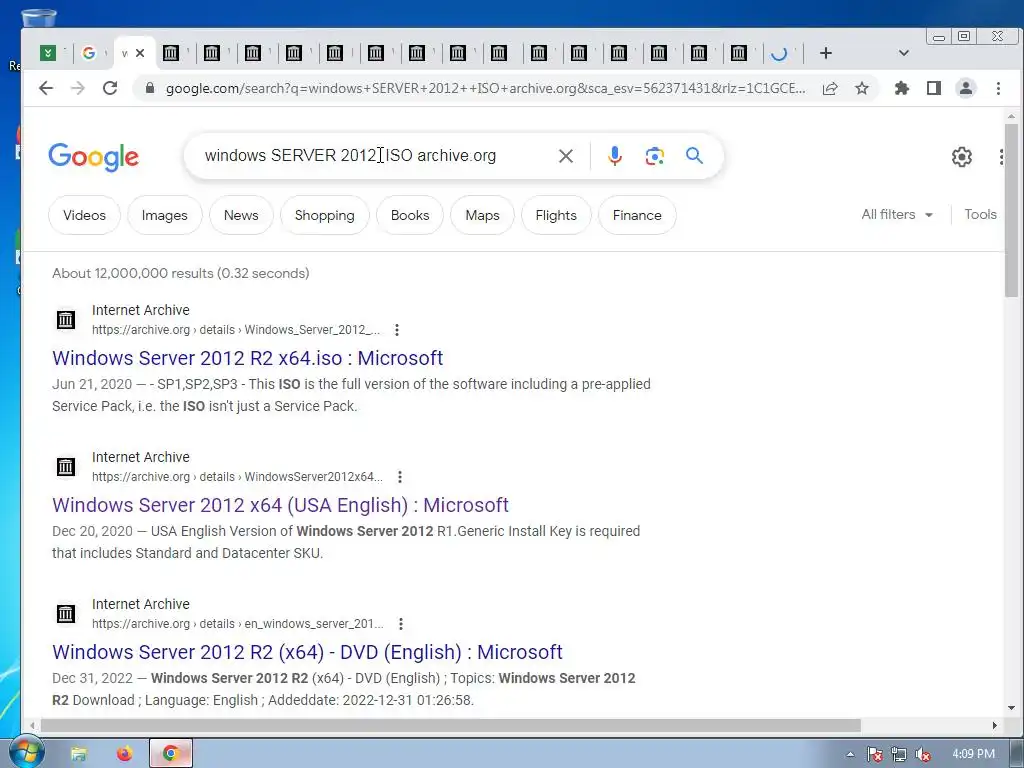The image size is (1024, 768).
Task: Open more options for Windows Server 2012 R2 x64.iso result
Action: coord(397,330)
